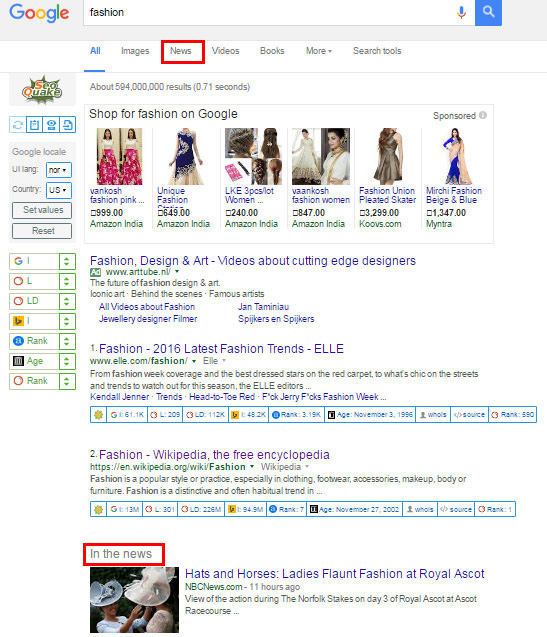This screenshot has height=637, width=547.
Task: Toggle the sort arrows for Age
Action: (x=67, y=361)
